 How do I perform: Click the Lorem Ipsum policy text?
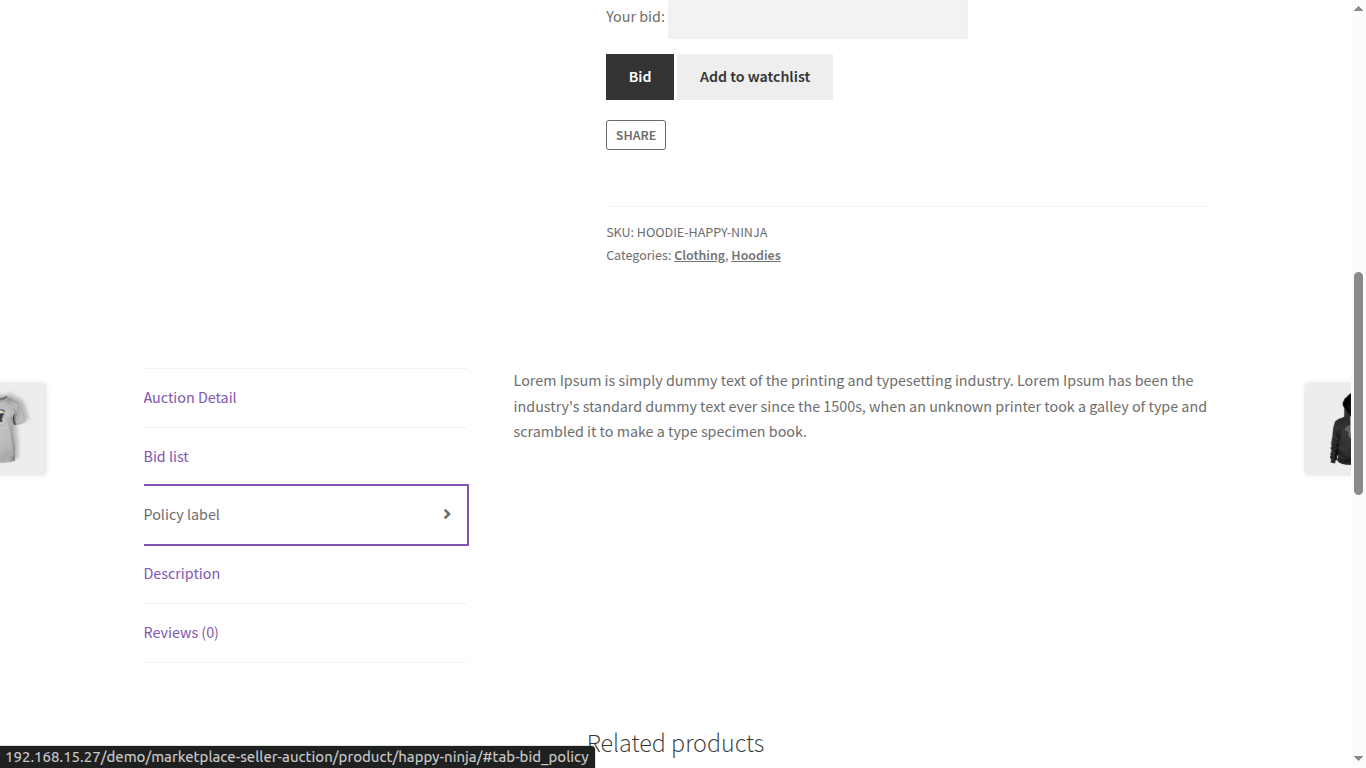click(860, 406)
